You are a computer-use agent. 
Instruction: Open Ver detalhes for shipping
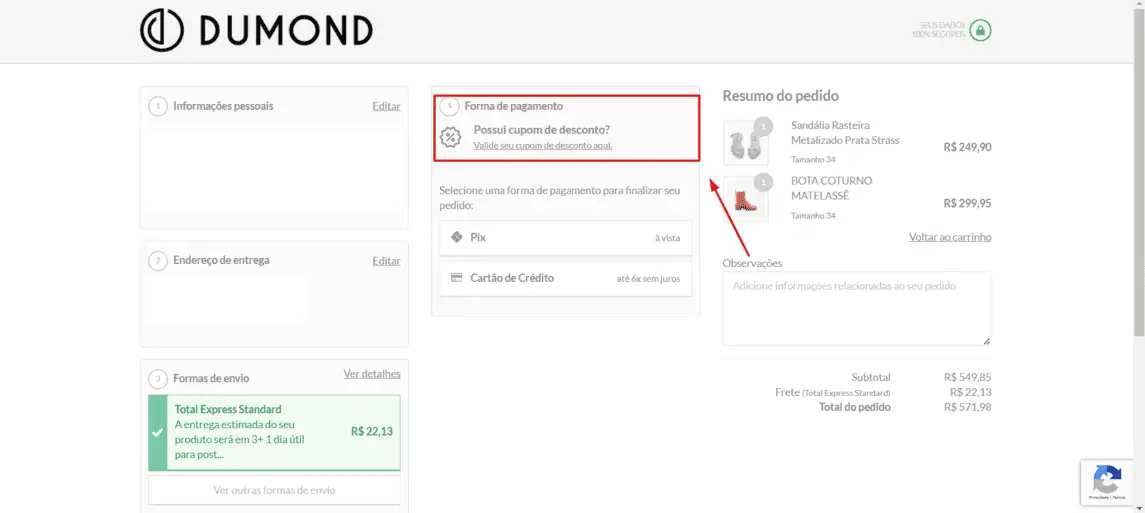(x=372, y=374)
